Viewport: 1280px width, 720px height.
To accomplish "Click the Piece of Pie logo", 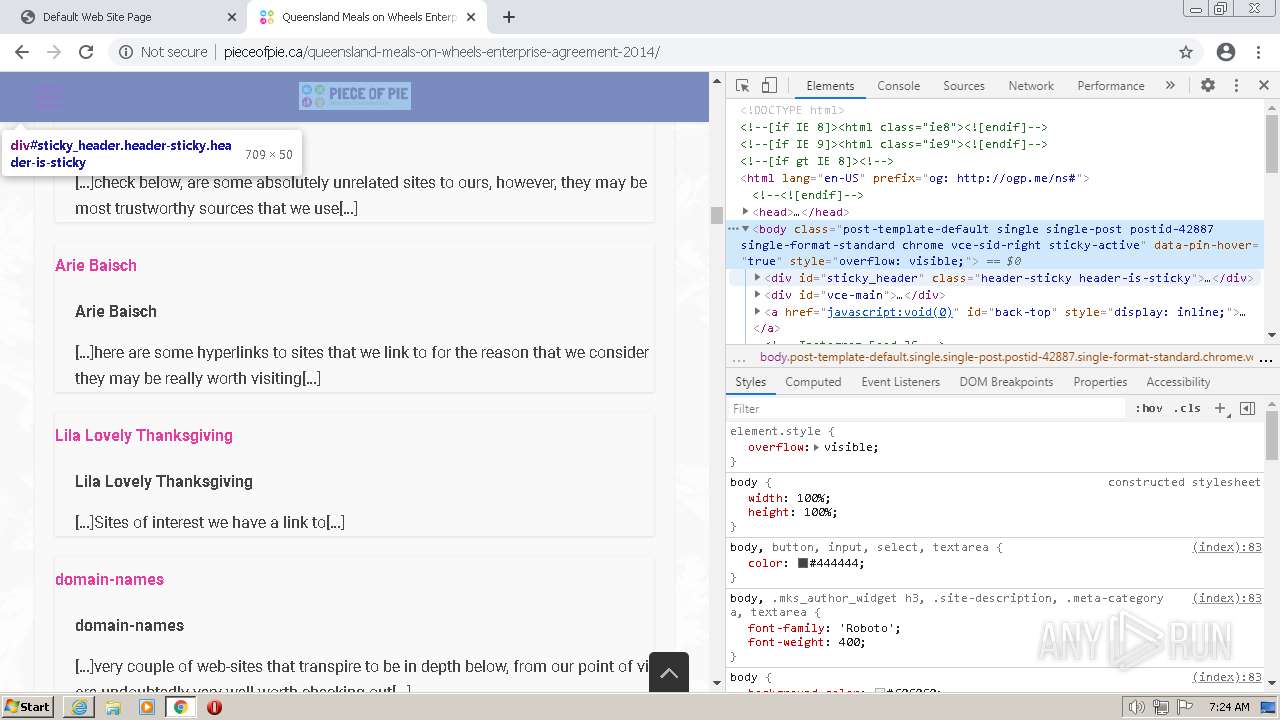I will tap(355, 96).
